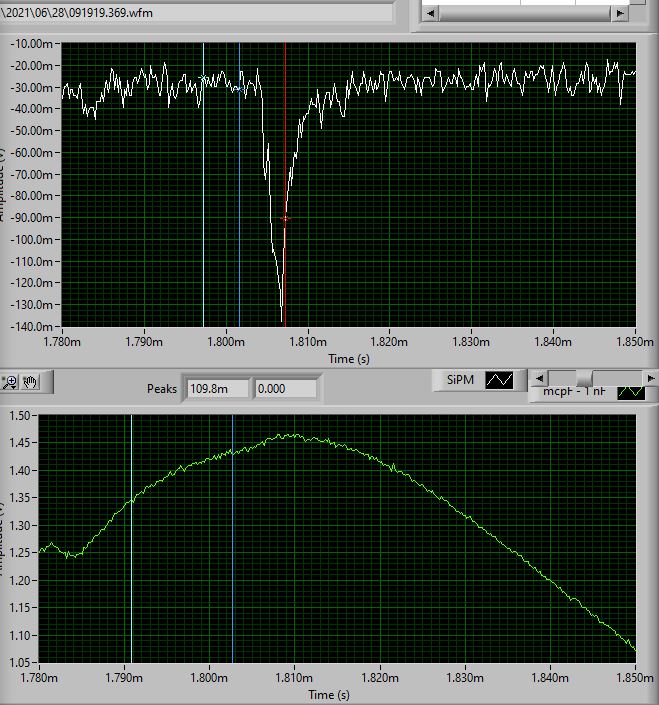Click the right arrow of the plot legend scrollbar
Image resolution: width=659 pixels, height=705 pixels.
(650, 378)
